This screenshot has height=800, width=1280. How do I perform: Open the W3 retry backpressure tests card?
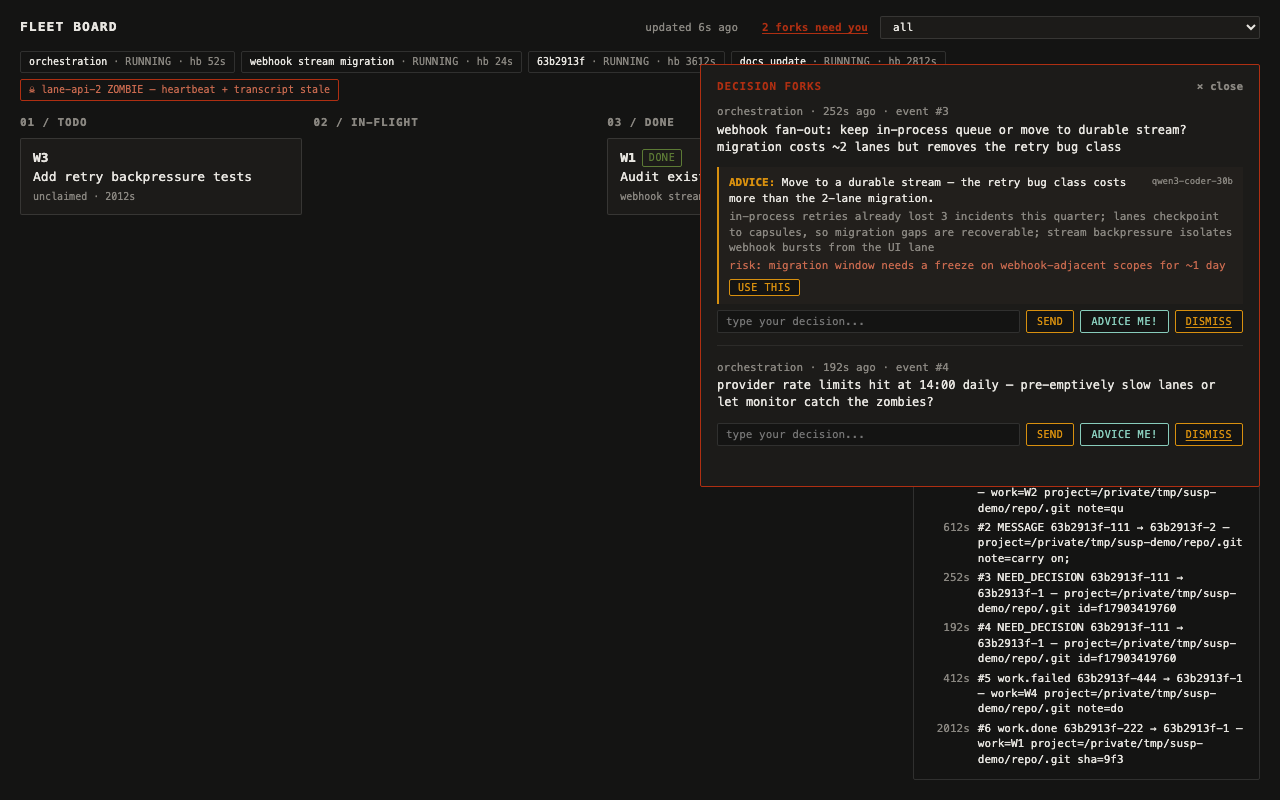(x=161, y=176)
